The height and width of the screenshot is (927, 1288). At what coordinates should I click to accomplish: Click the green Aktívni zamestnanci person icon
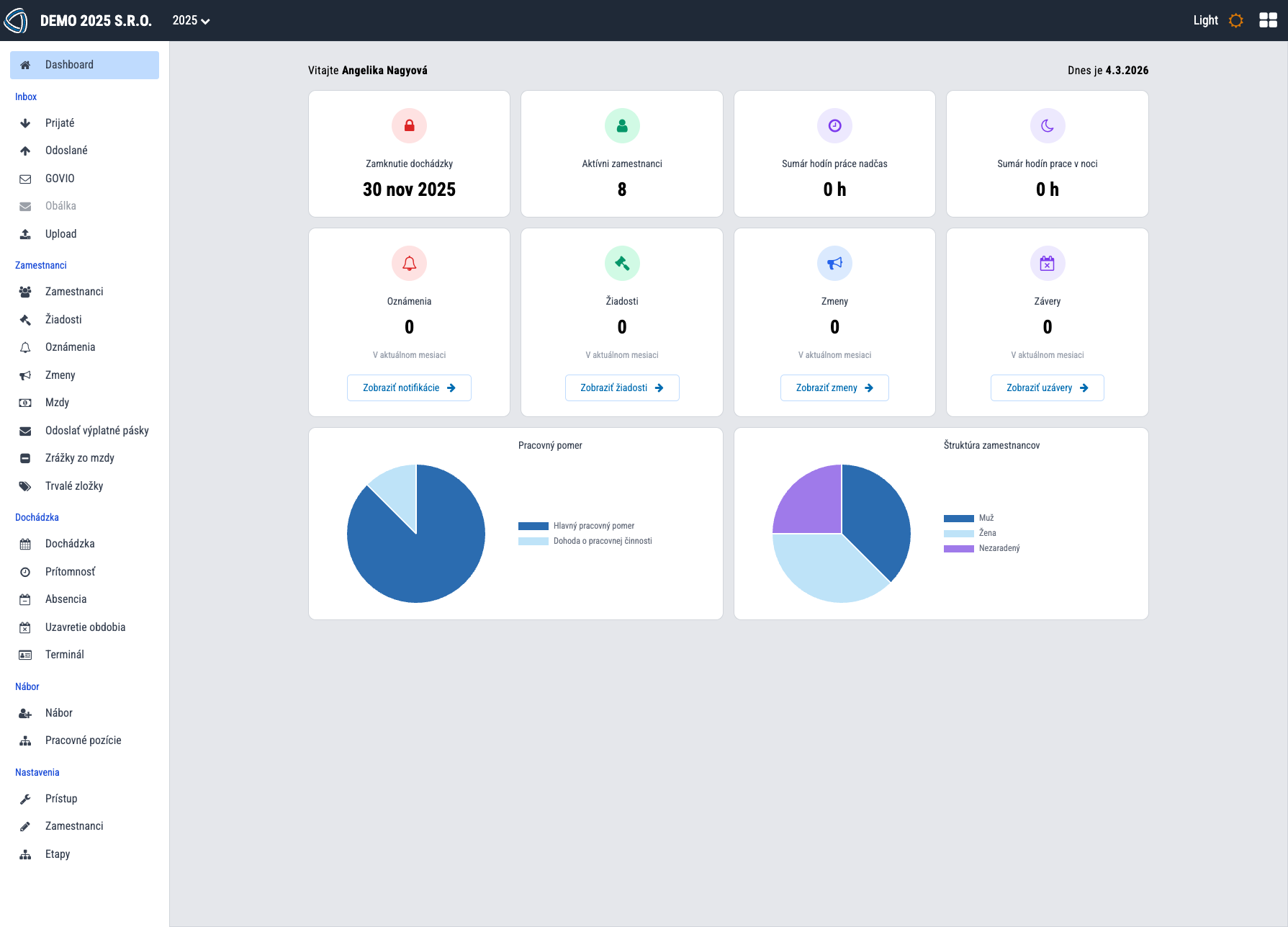(622, 126)
